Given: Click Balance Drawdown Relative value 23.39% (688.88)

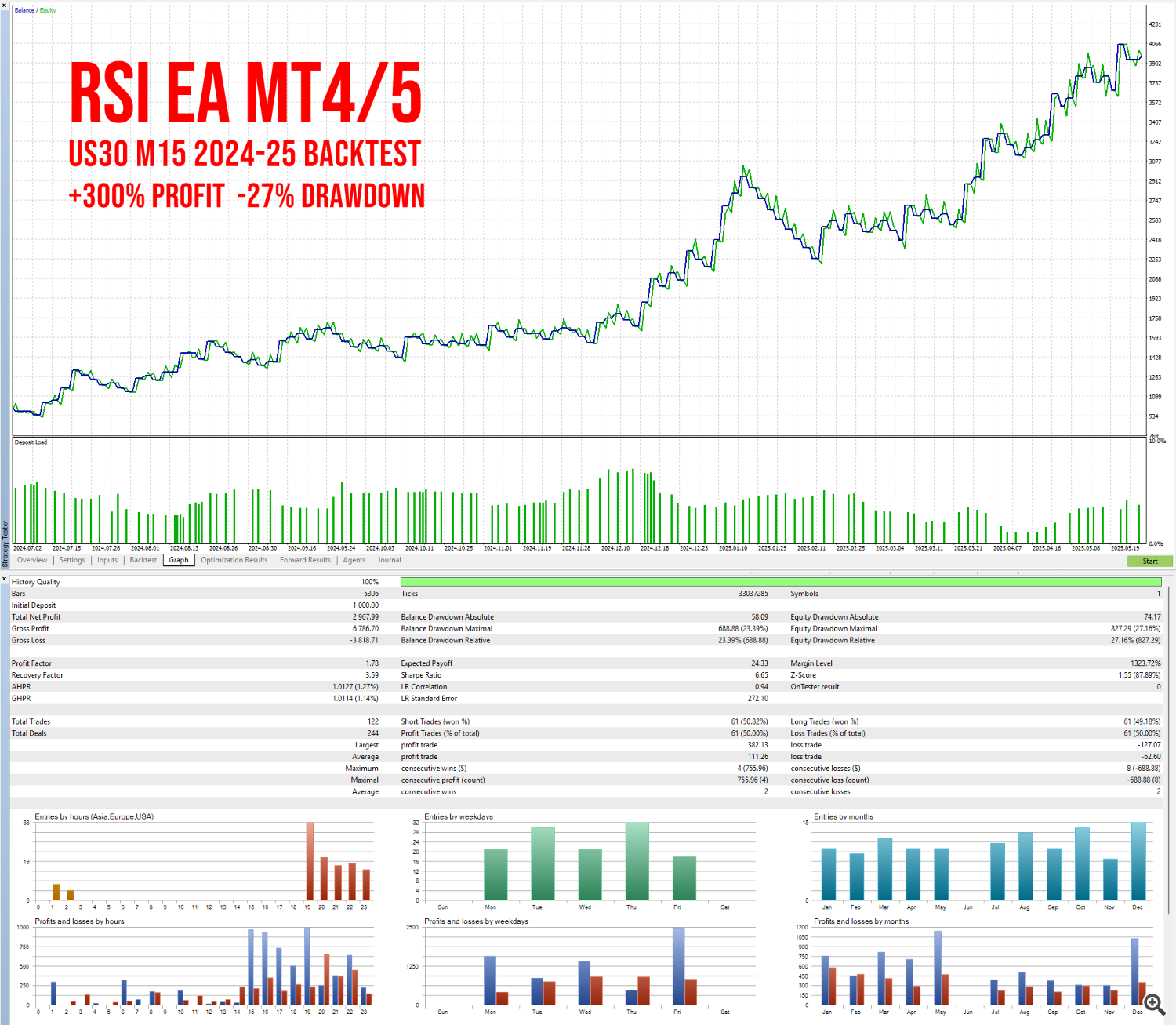Looking at the screenshot, I should [743, 641].
